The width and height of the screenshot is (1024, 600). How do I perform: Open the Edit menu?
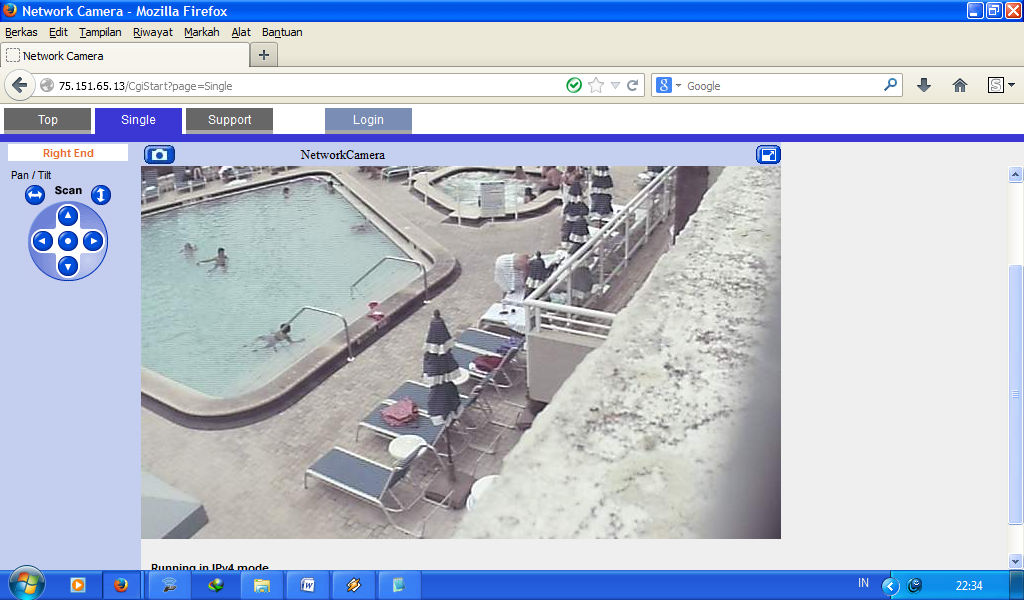58,32
